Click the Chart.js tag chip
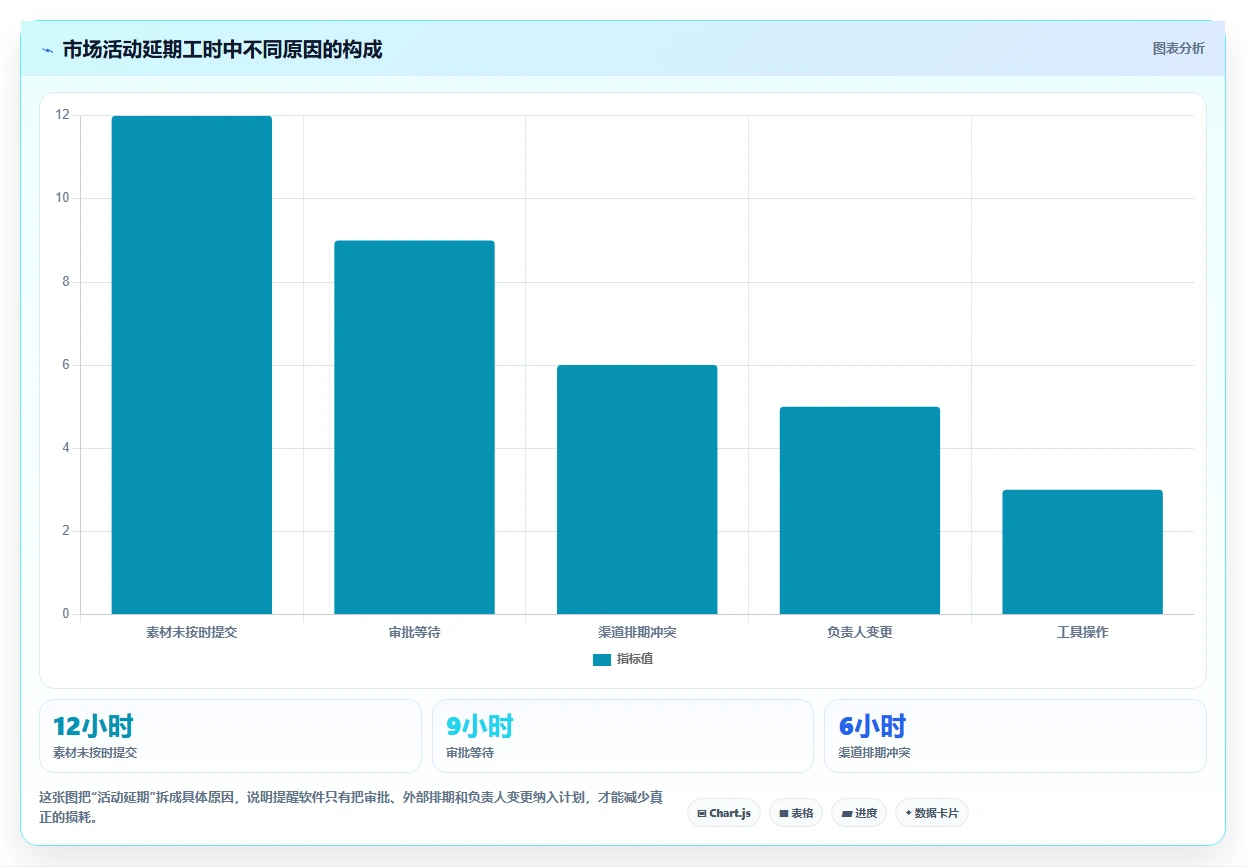This screenshot has width=1246, height=867. (724, 813)
